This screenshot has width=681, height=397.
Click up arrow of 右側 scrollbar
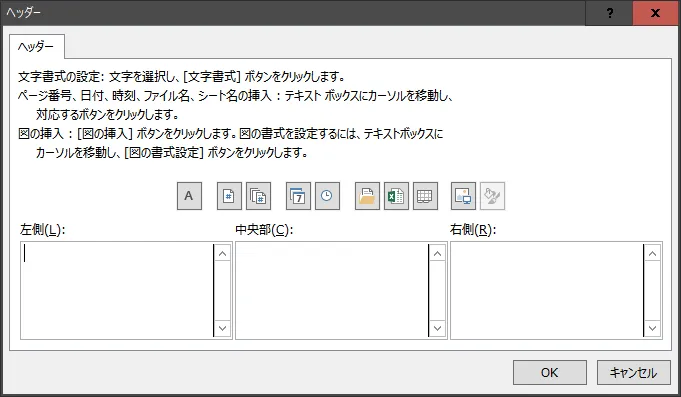(652, 254)
